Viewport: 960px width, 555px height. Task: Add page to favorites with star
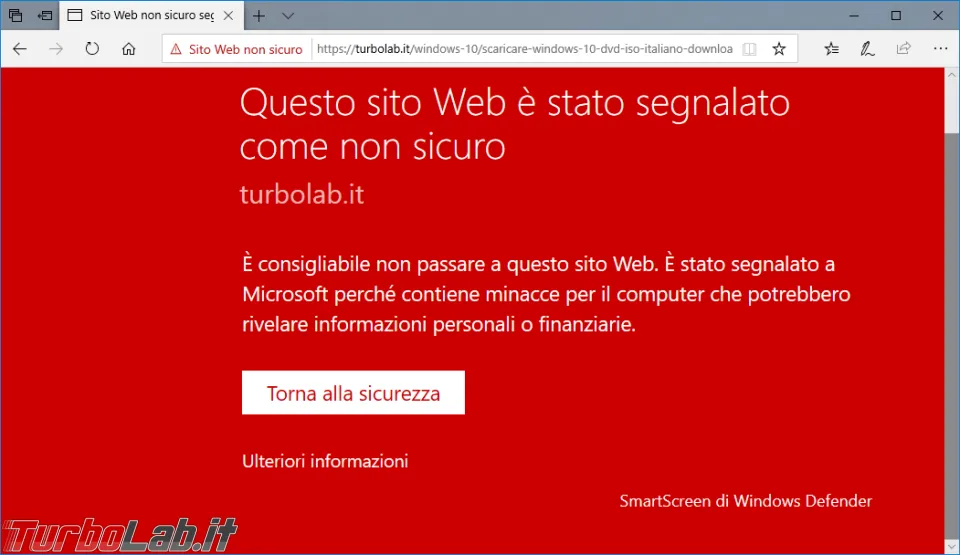(x=779, y=49)
